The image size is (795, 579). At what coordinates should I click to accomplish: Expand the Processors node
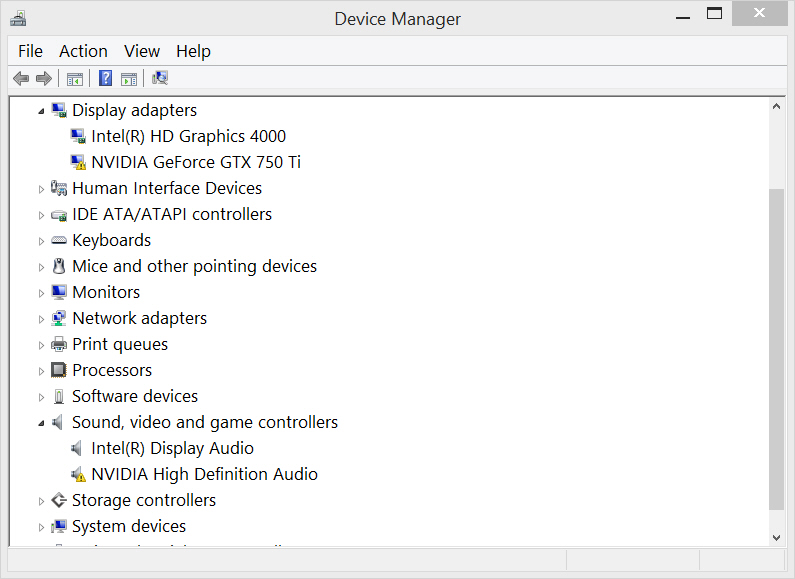tap(41, 371)
